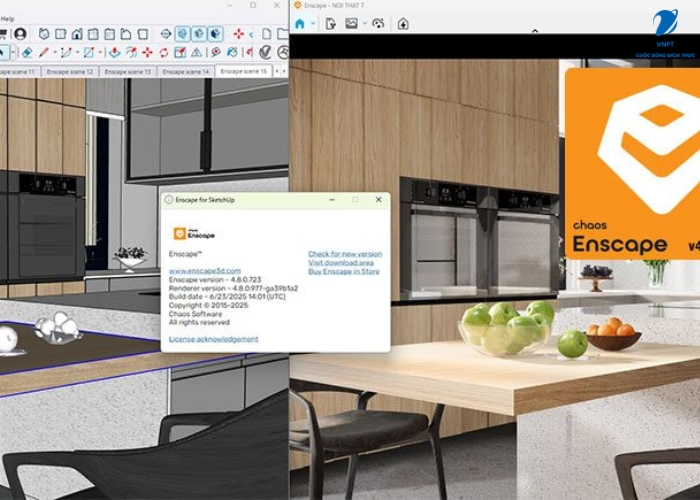Pick the Eraser tool
This screenshot has height=500, width=700.
click(27, 52)
